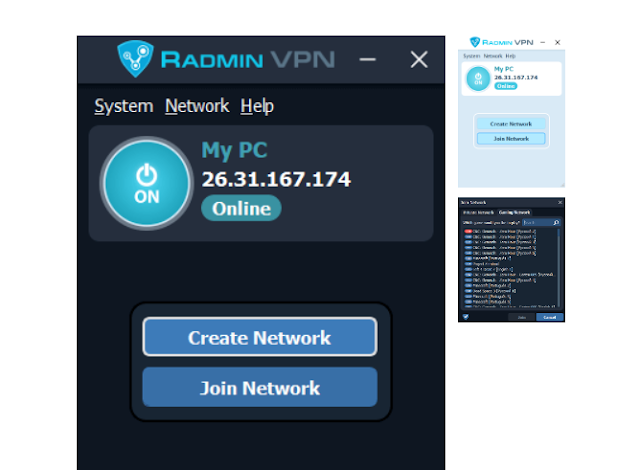Open the Network menu in dark window
640x470 pixels.
(x=197, y=106)
